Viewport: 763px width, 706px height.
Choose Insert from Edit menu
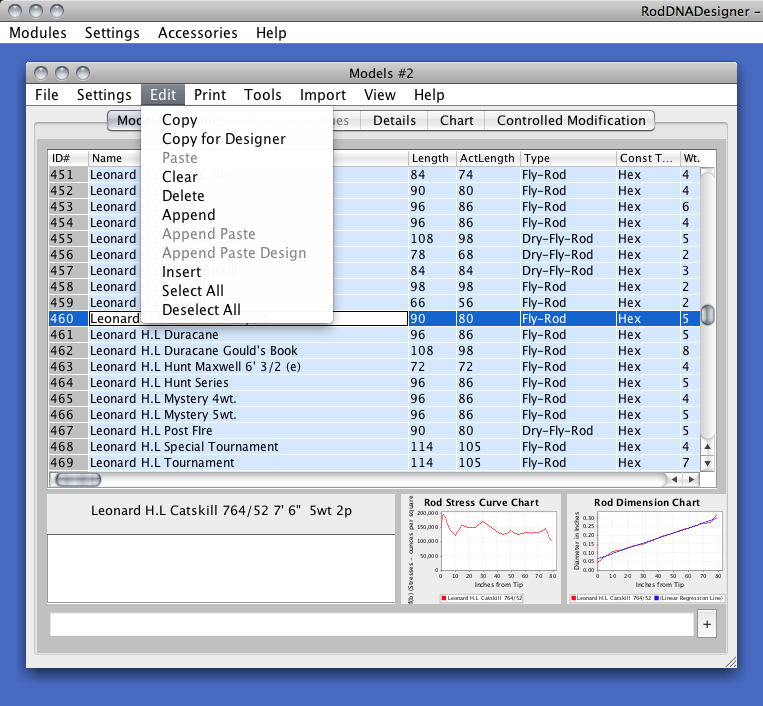pyautogui.click(x=236, y=272)
